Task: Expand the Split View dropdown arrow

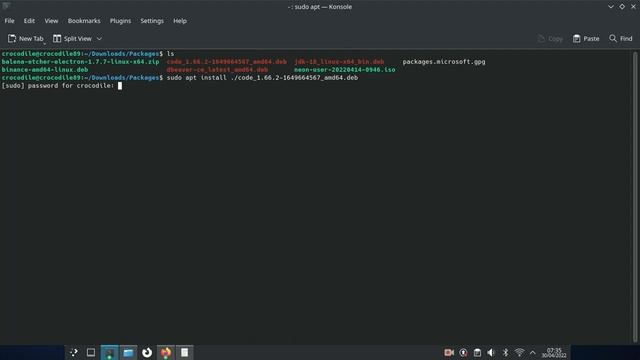Action: [x=99, y=39]
